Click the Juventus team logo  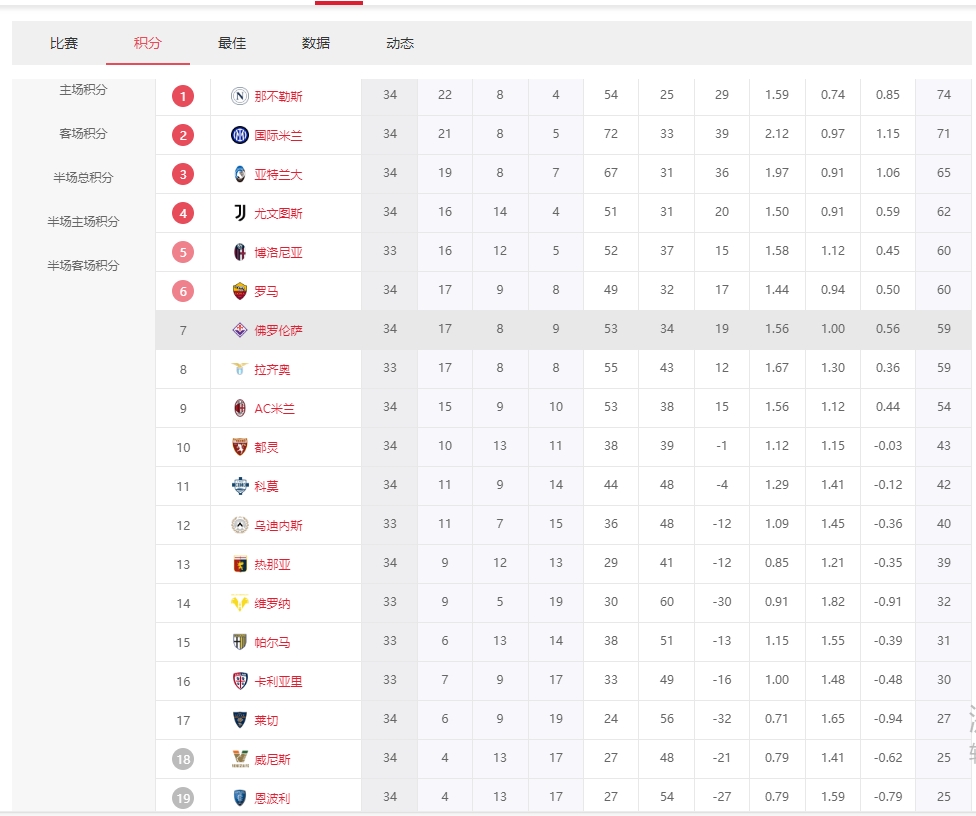point(240,213)
